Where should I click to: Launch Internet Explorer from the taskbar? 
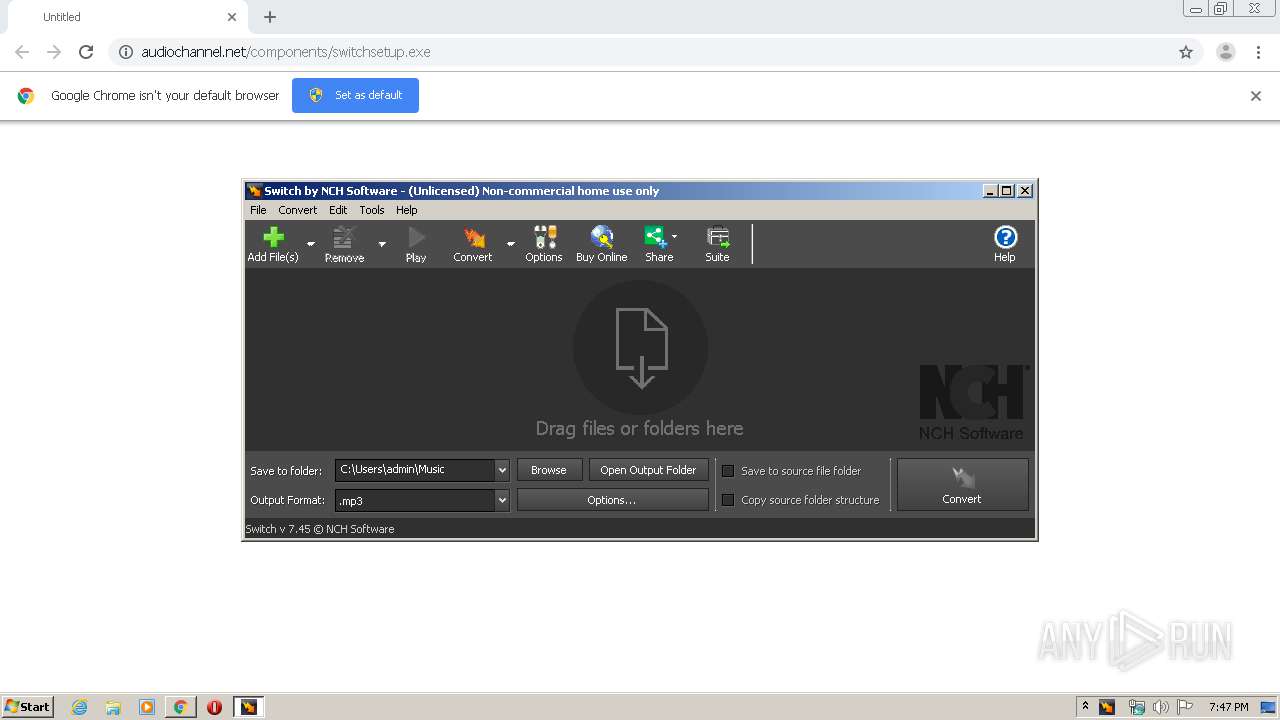coord(79,707)
